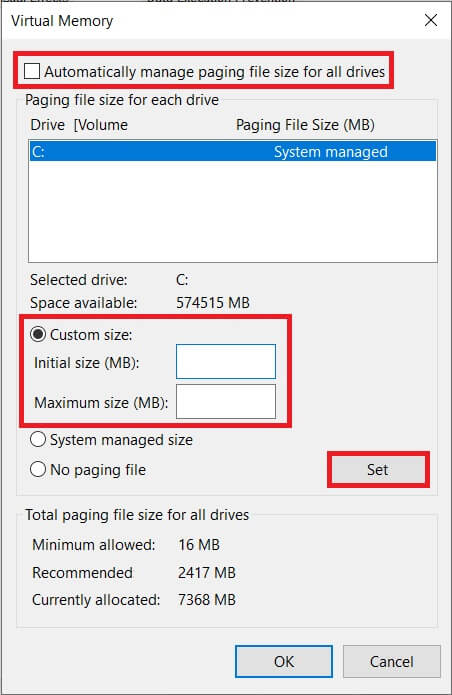
Task: Click the Set button
Action: pos(378,469)
